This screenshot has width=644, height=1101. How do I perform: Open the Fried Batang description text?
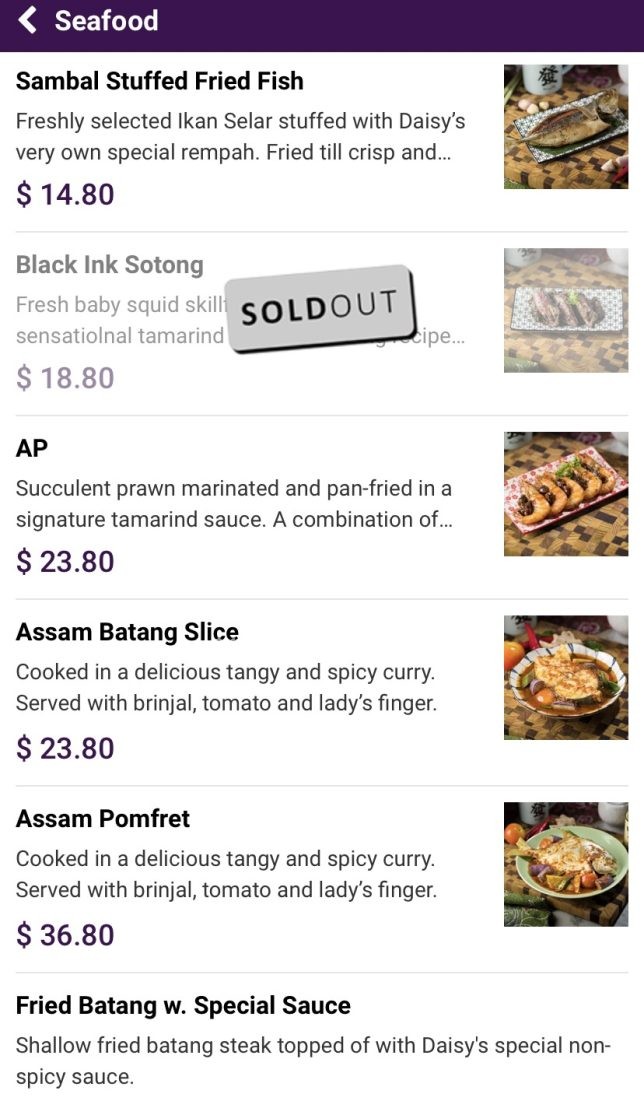[x=312, y=1062]
